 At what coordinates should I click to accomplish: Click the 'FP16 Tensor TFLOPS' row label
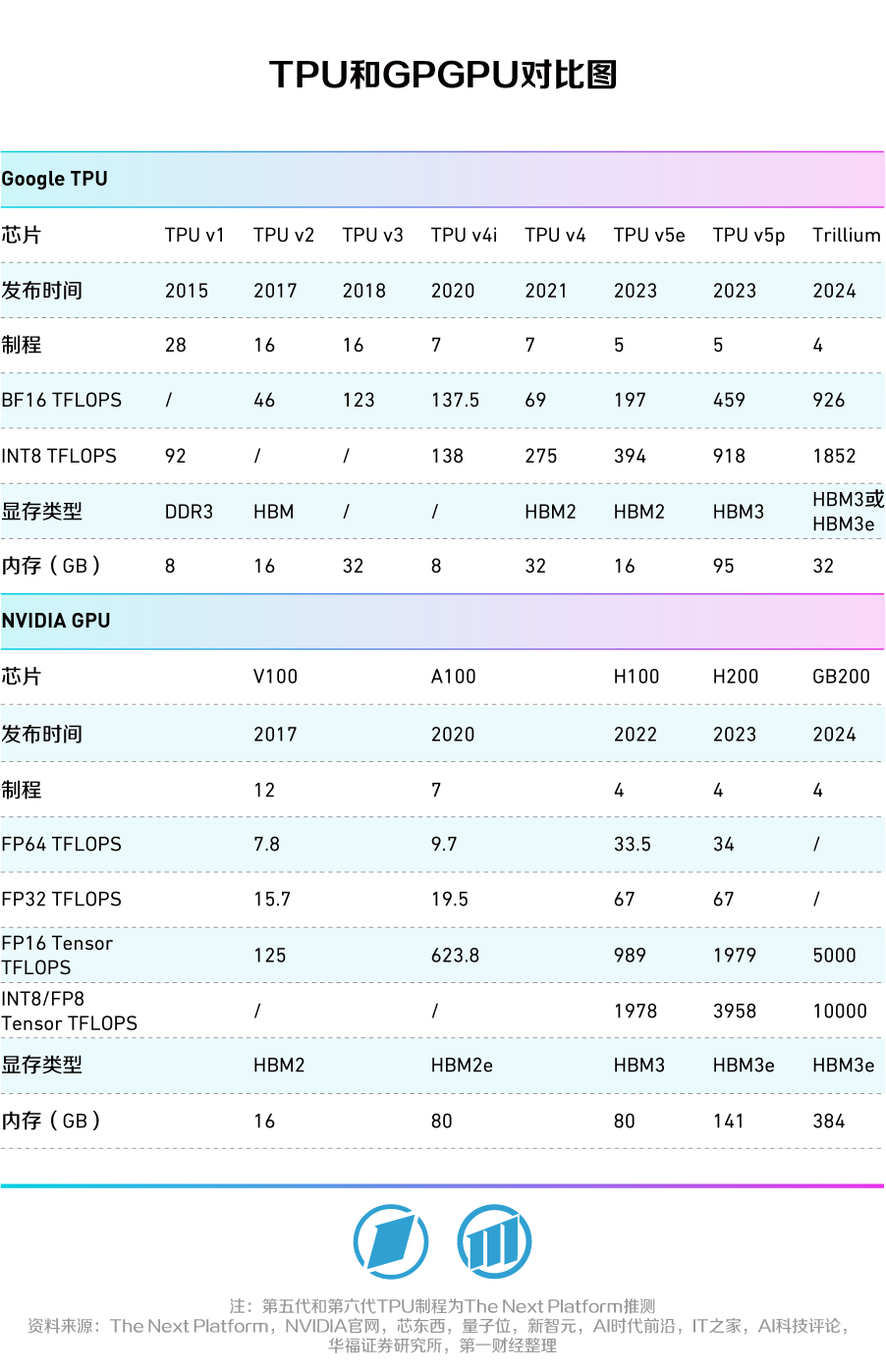57,955
